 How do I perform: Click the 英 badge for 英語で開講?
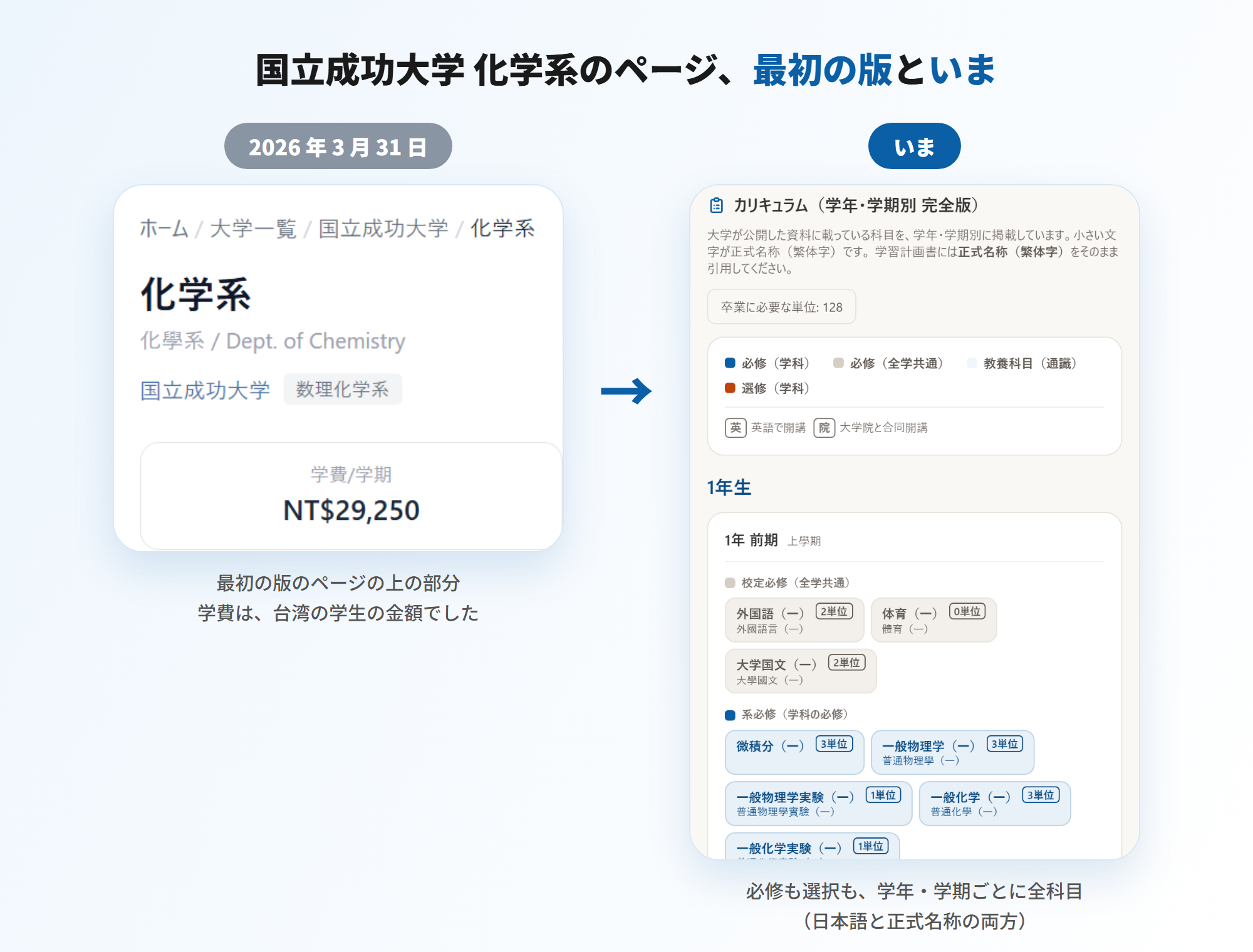point(736,428)
